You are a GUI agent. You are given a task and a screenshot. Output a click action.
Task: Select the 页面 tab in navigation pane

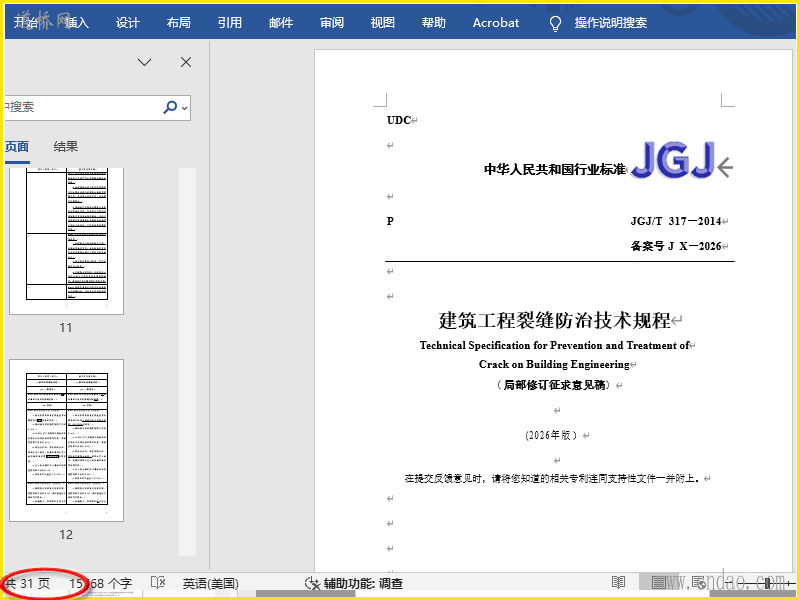(17, 147)
